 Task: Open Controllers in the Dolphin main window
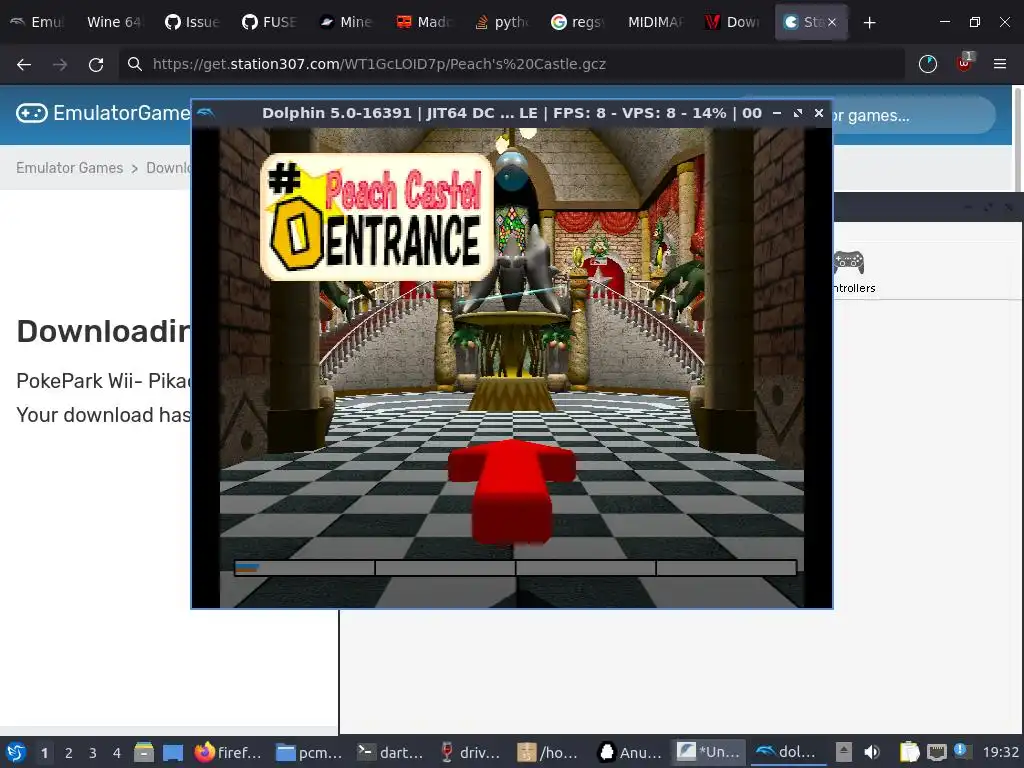pyautogui.click(x=853, y=272)
